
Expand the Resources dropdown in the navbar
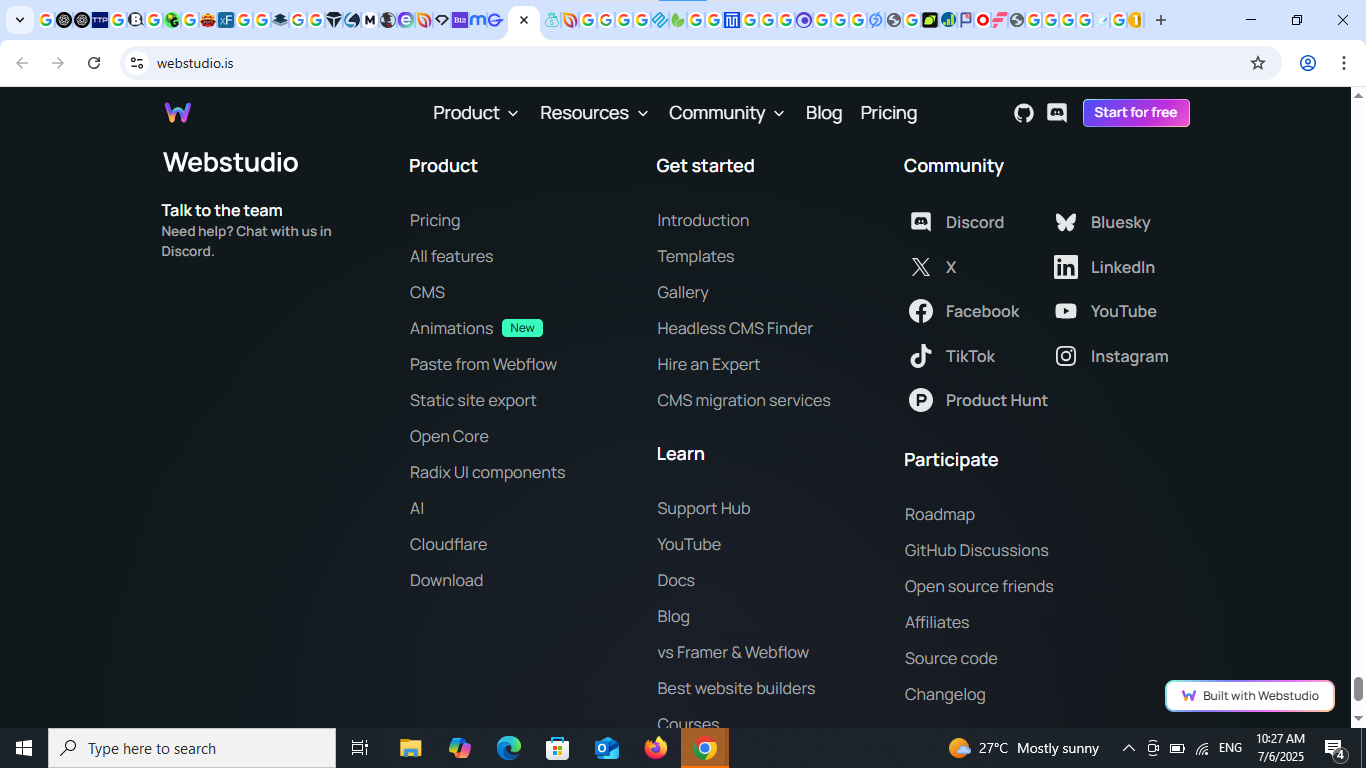click(x=595, y=113)
